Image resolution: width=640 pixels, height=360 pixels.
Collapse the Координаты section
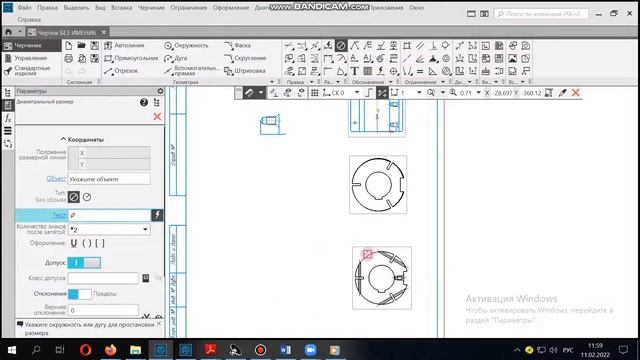[x=63, y=139]
